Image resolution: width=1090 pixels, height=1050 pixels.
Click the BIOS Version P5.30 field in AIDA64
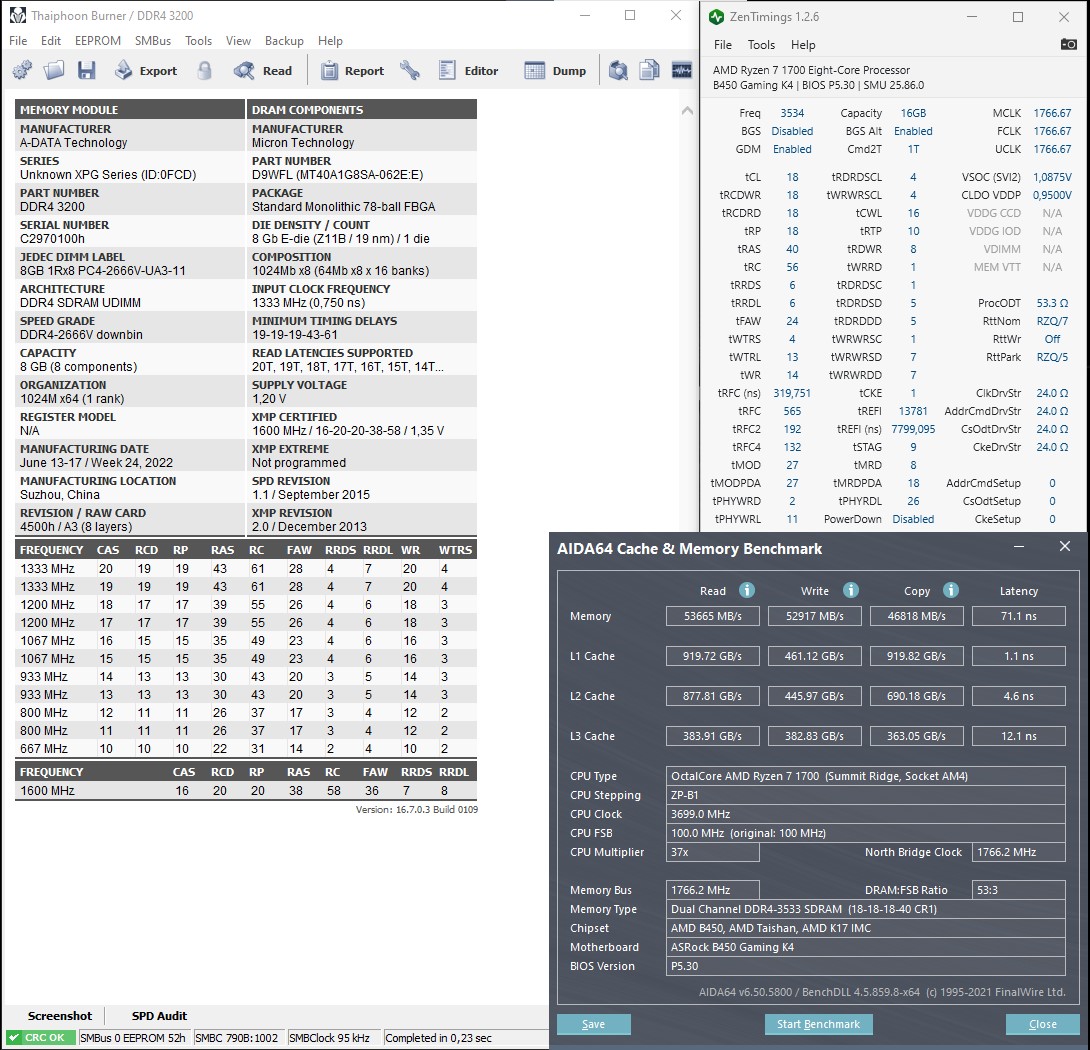(x=865, y=966)
